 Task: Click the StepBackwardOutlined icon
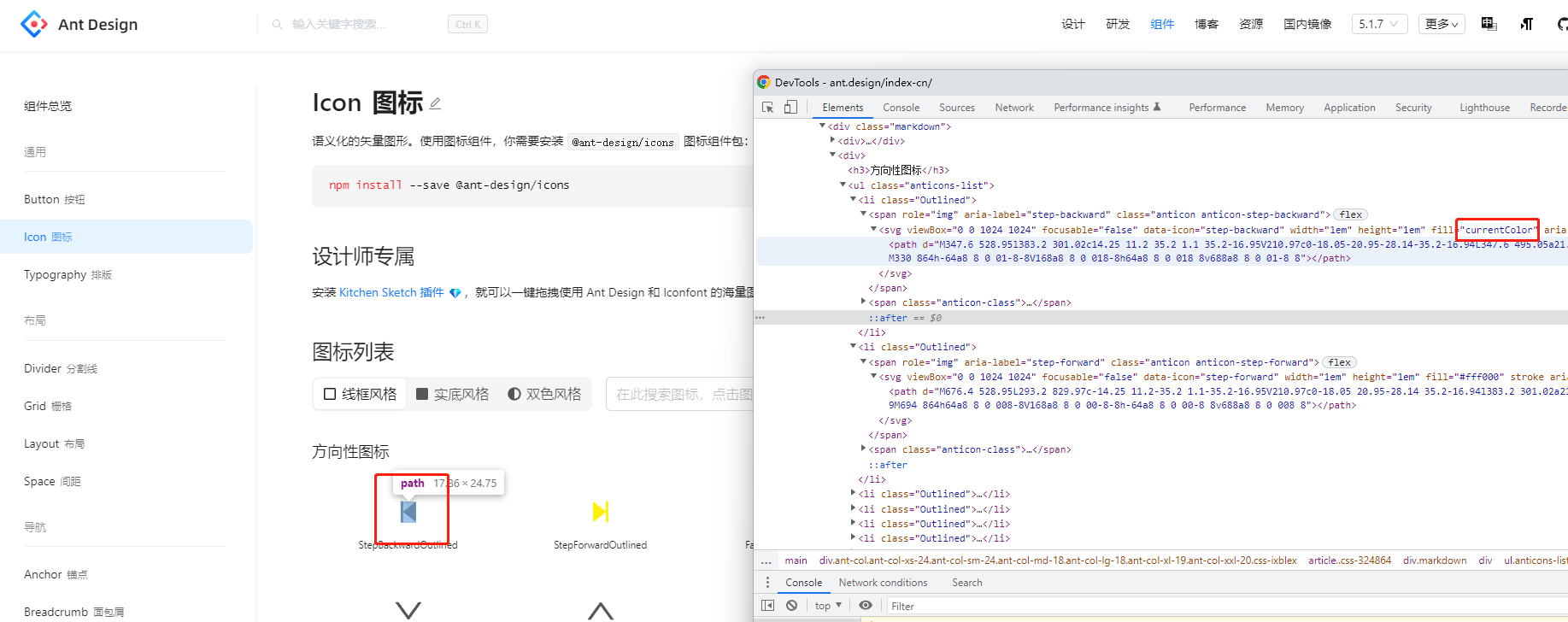pyautogui.click(x=408, y=512)
